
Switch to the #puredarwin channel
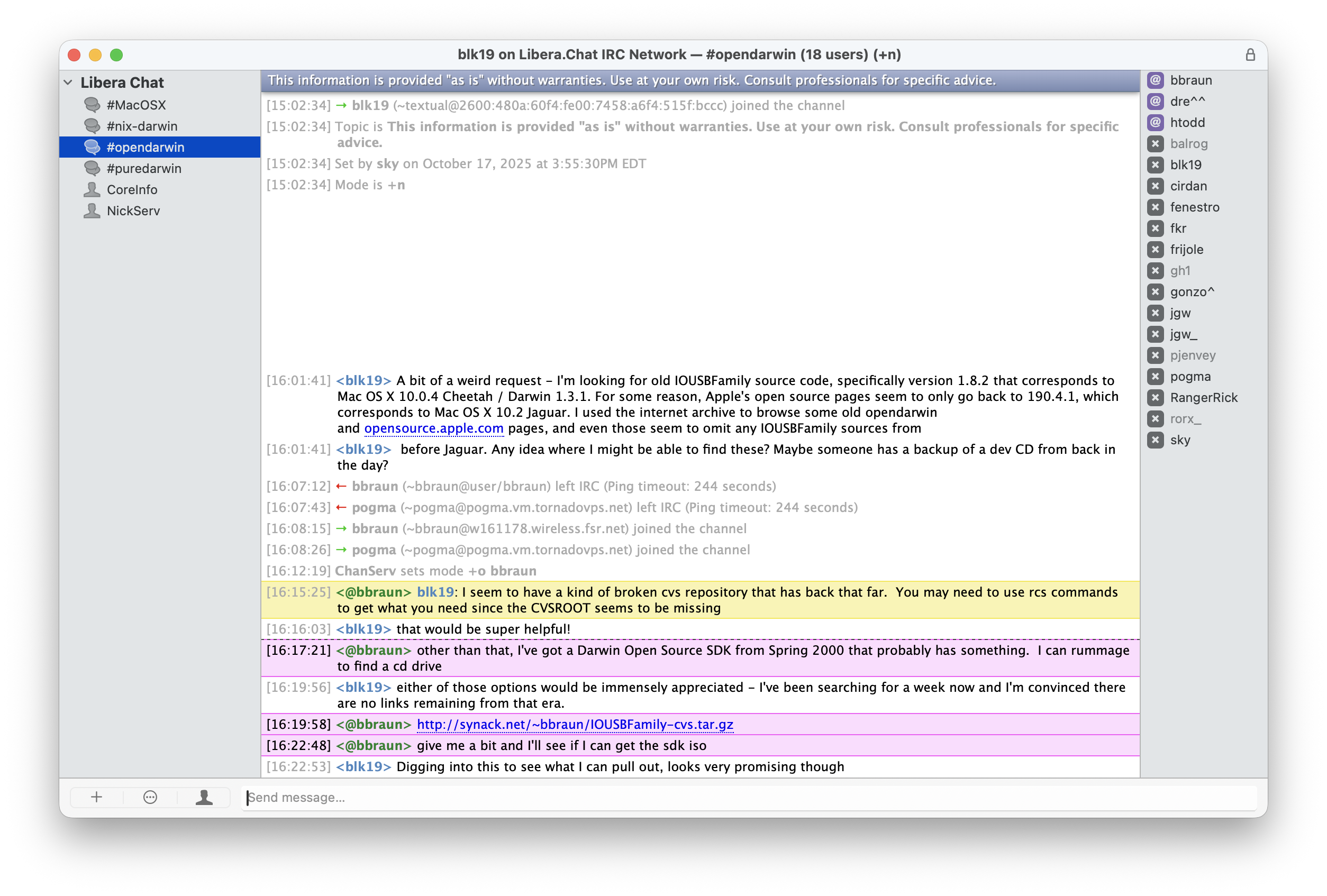tap(144, 168)
